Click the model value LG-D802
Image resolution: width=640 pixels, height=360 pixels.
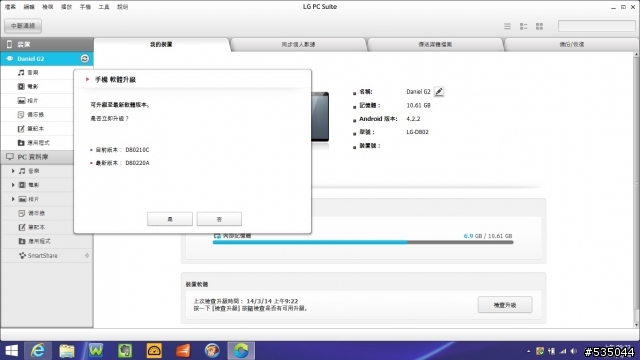click(x=418, y=132)
